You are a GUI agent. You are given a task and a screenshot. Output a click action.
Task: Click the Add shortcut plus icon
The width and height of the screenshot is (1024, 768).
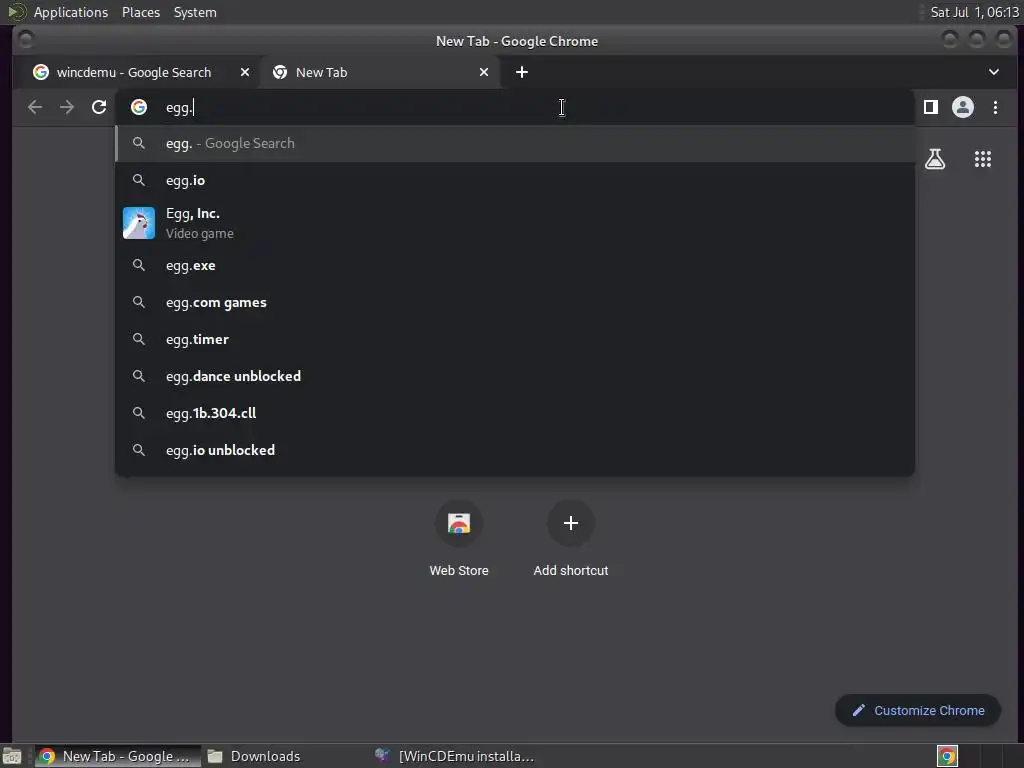571,523
